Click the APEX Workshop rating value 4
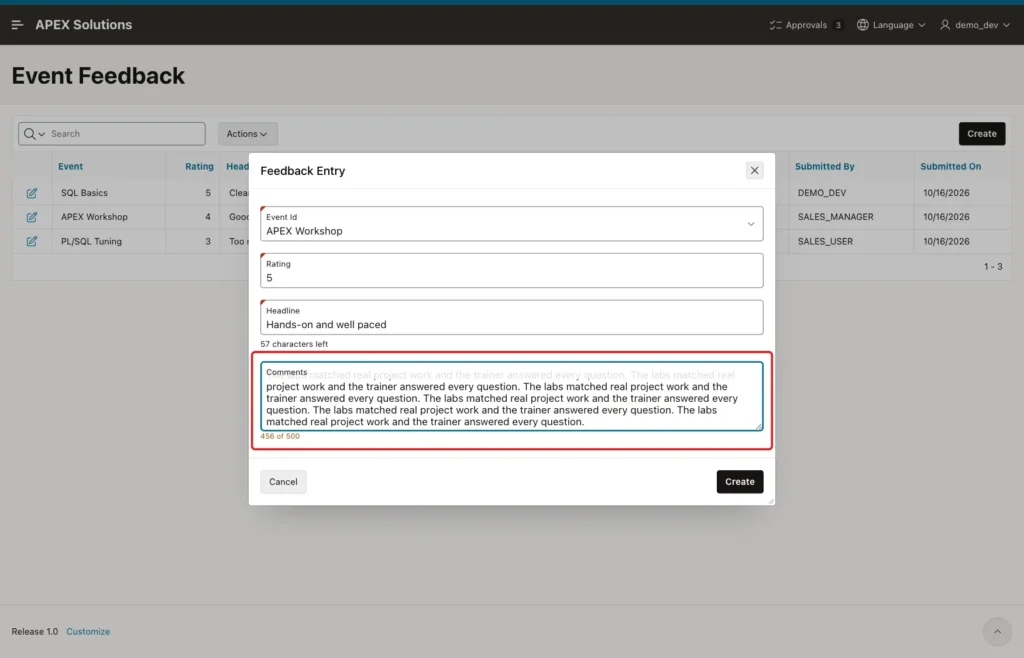 click(x=208, y=217)
